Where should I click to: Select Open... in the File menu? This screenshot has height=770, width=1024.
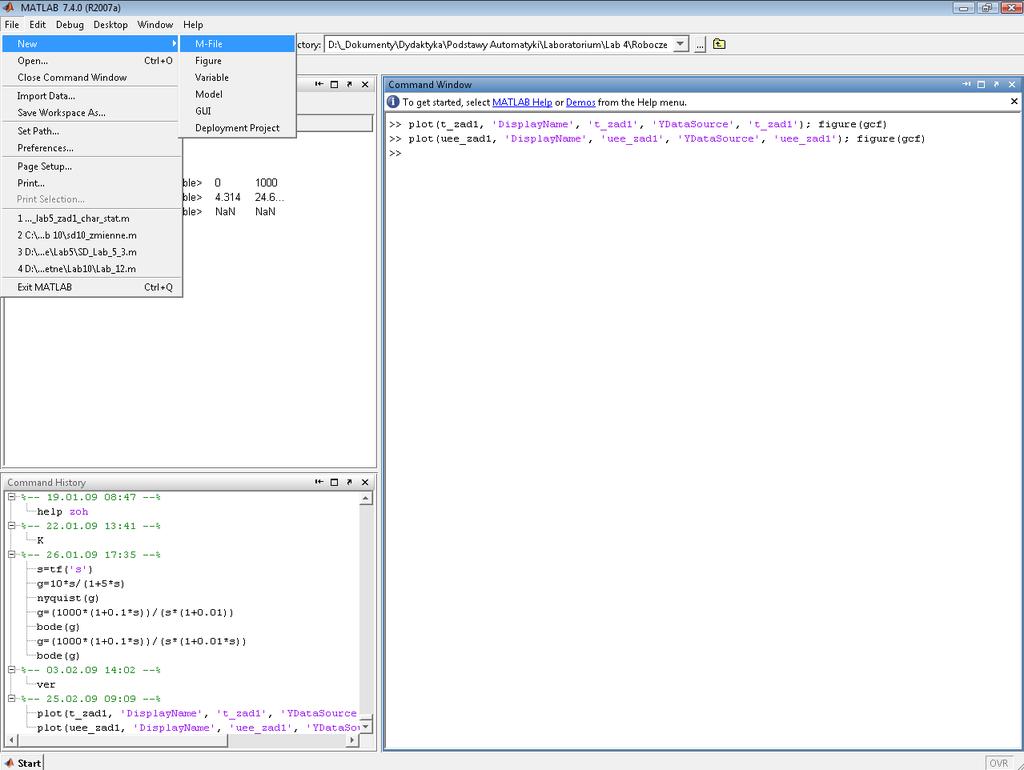tap(91, 61)
